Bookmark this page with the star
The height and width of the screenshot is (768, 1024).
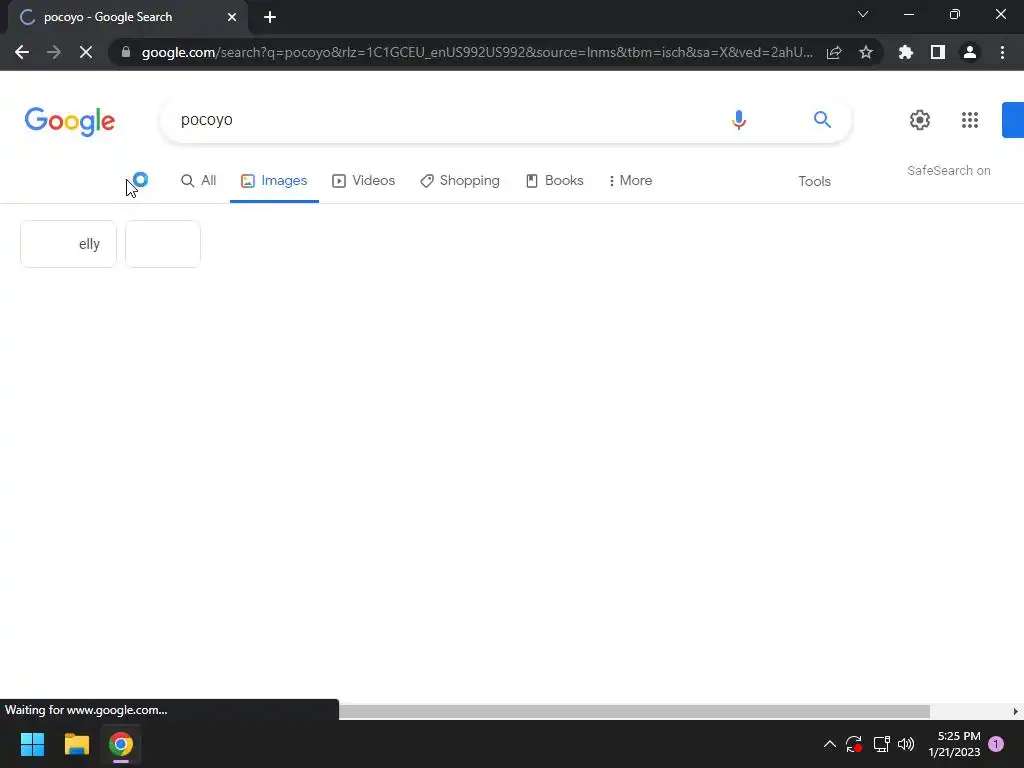pos(866,52)
